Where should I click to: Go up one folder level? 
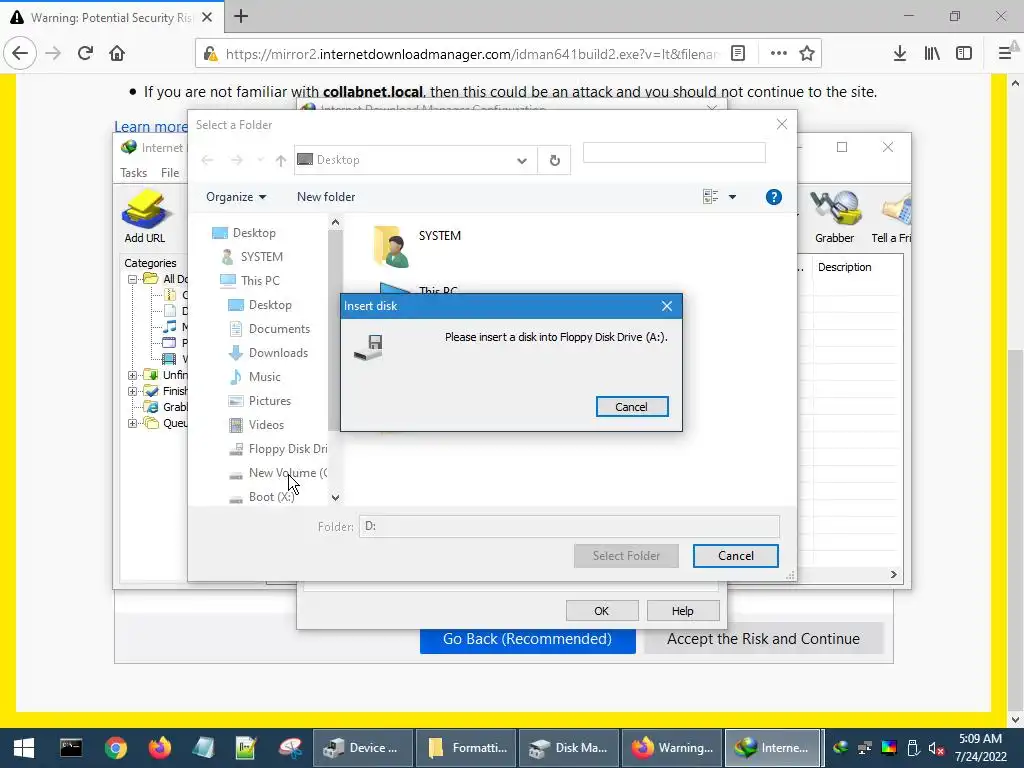(281, 160)
